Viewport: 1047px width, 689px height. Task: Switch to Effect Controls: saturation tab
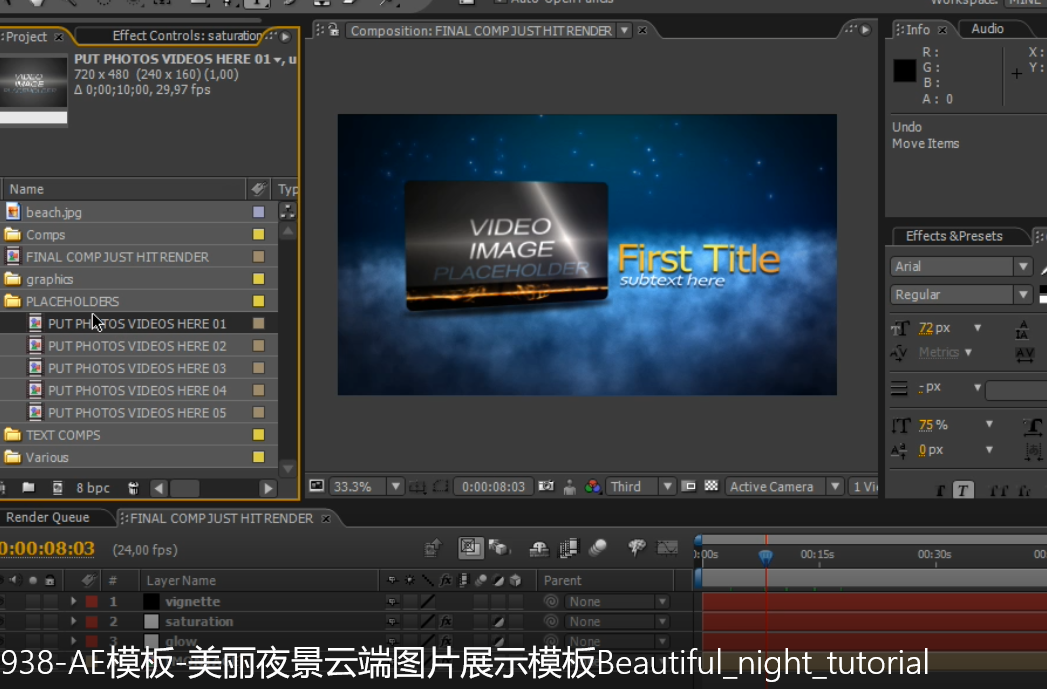point(186,35)
